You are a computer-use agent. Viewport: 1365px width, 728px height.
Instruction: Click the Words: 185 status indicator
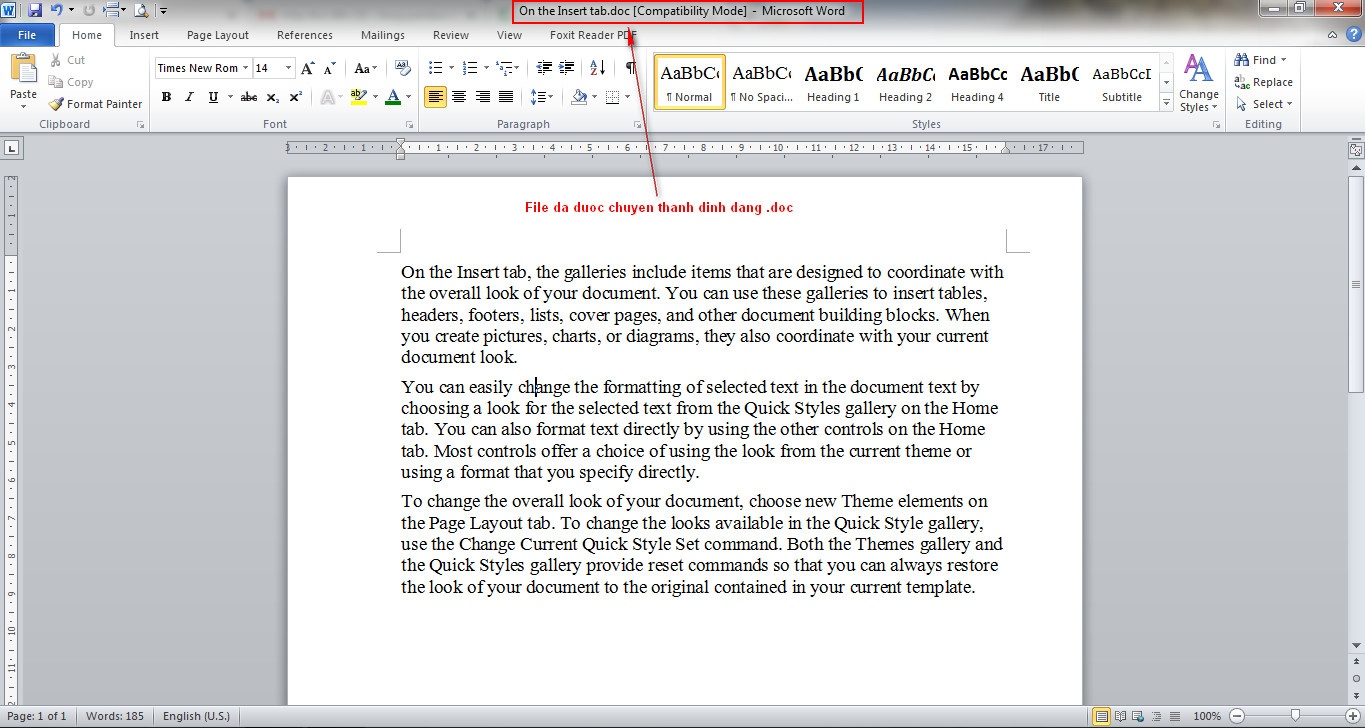pos(115,716)
